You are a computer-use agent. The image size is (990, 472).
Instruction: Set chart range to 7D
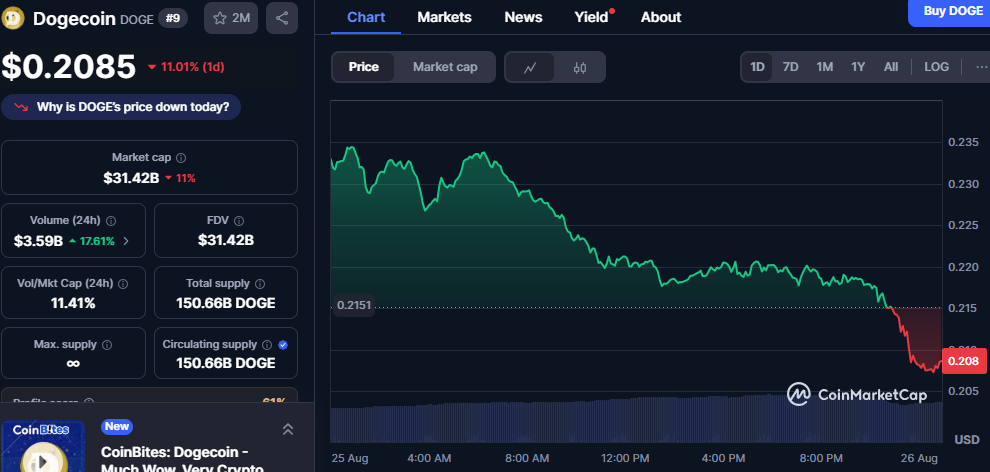(790, 67)
